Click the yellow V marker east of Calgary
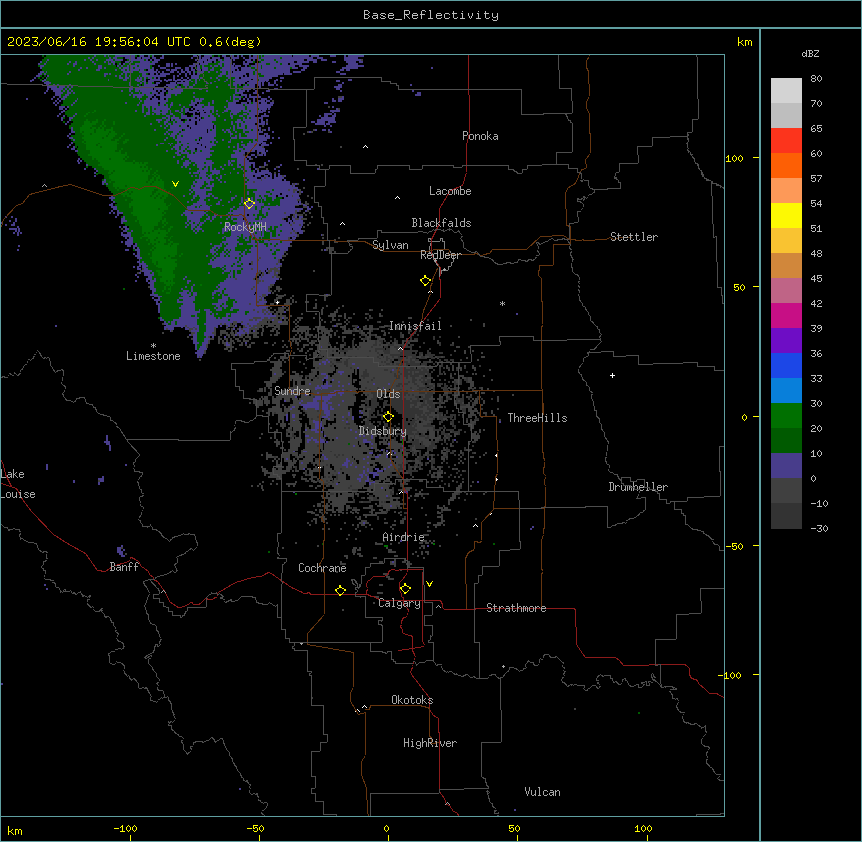 pos(429,584)
